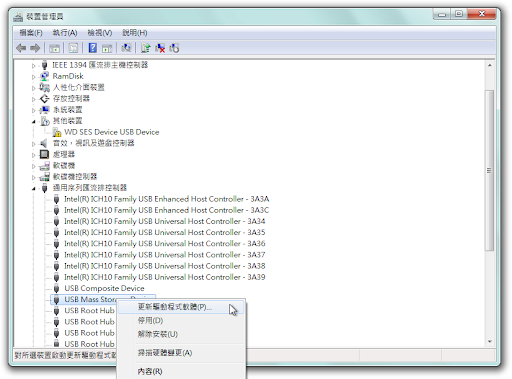Select USB Composite Device entry
The image size is (512, 379).
click(104, 288)
